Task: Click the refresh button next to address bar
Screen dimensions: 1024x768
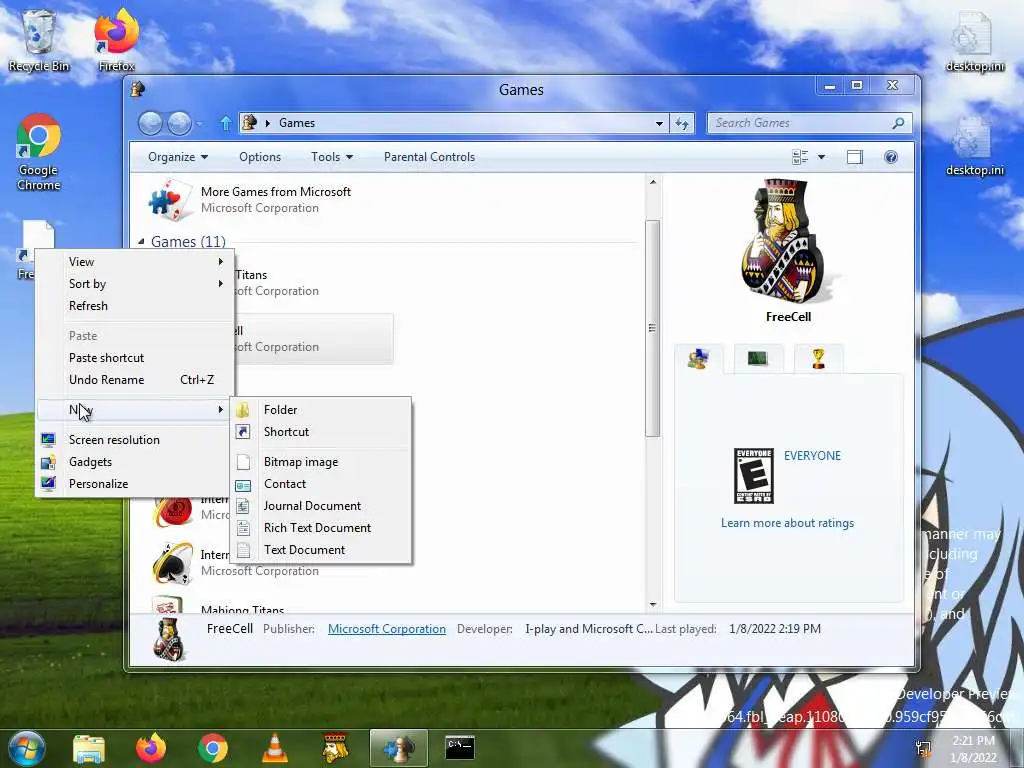Action: [x=682, y=123]
